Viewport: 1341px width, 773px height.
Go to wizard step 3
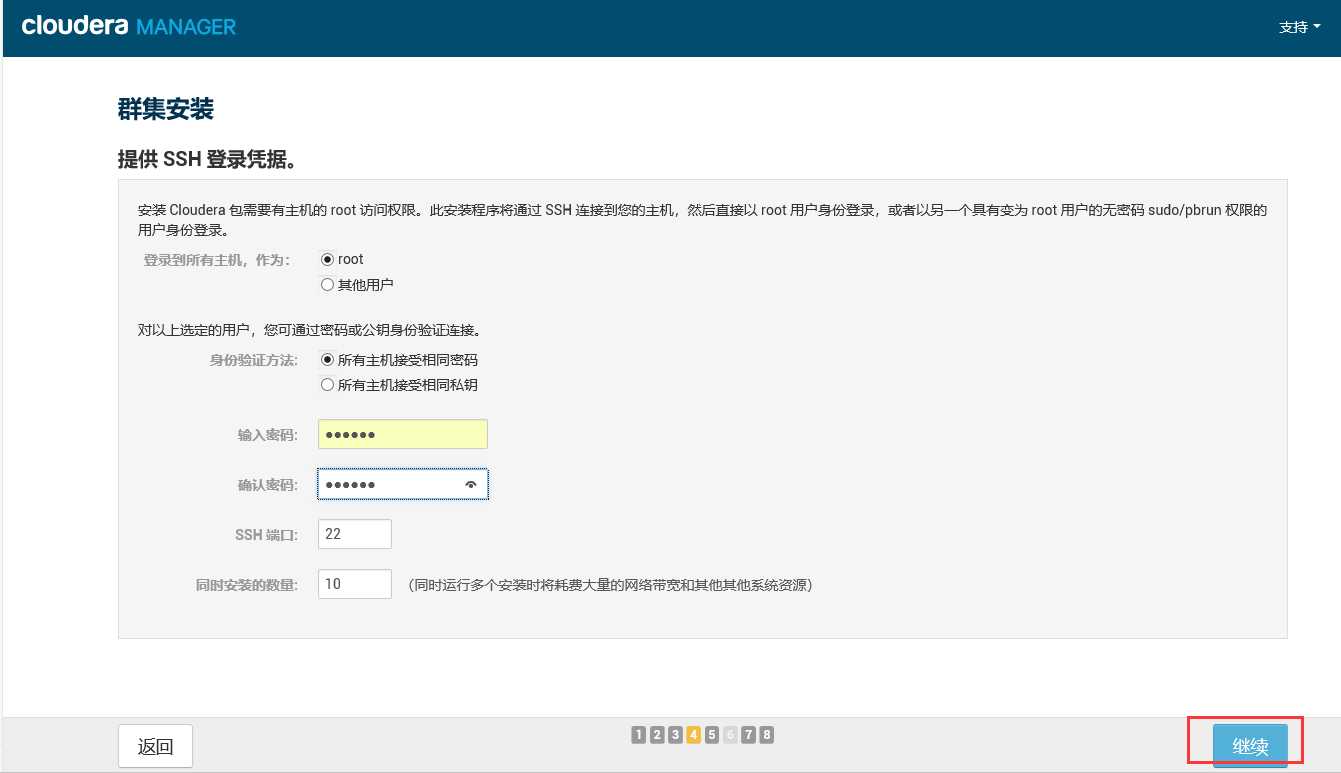point(675,735)
